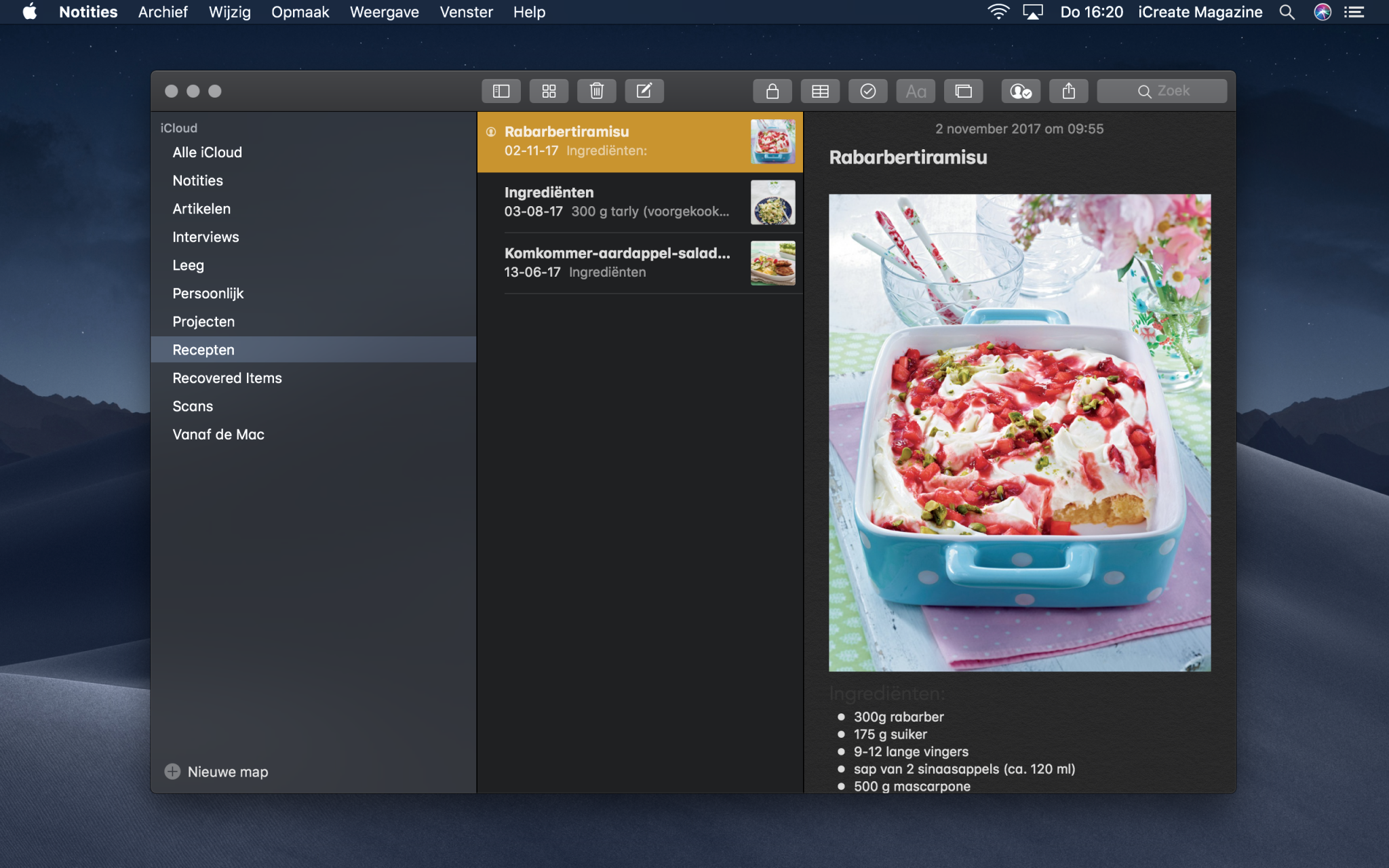Switch to gallery attachments view
Image resolution: width=1389 pixels, height=868 pixels.
549,91
